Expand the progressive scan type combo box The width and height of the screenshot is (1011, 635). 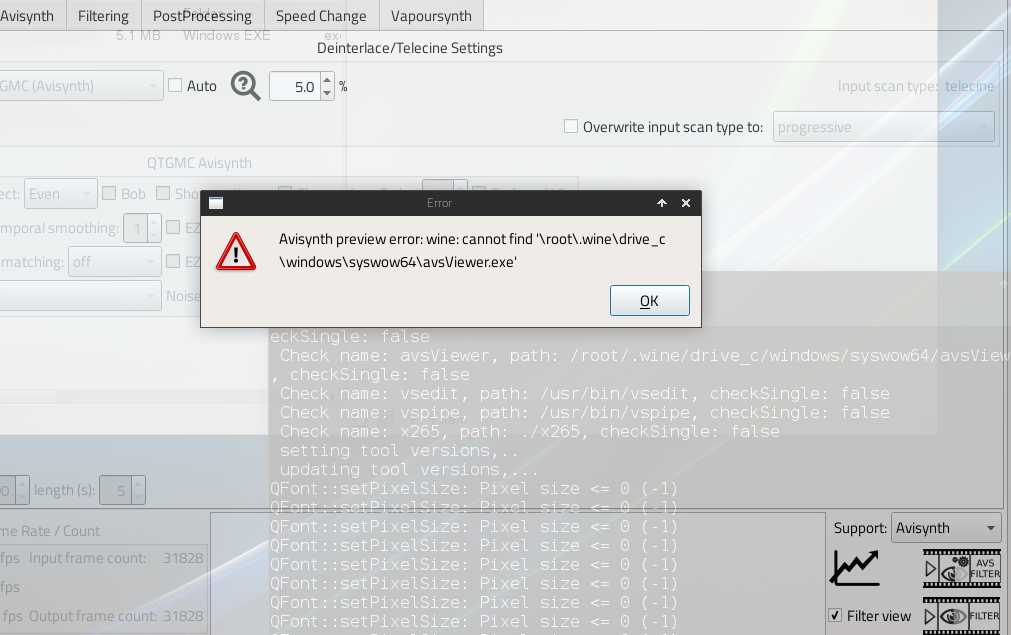click(x=883, y=127)
